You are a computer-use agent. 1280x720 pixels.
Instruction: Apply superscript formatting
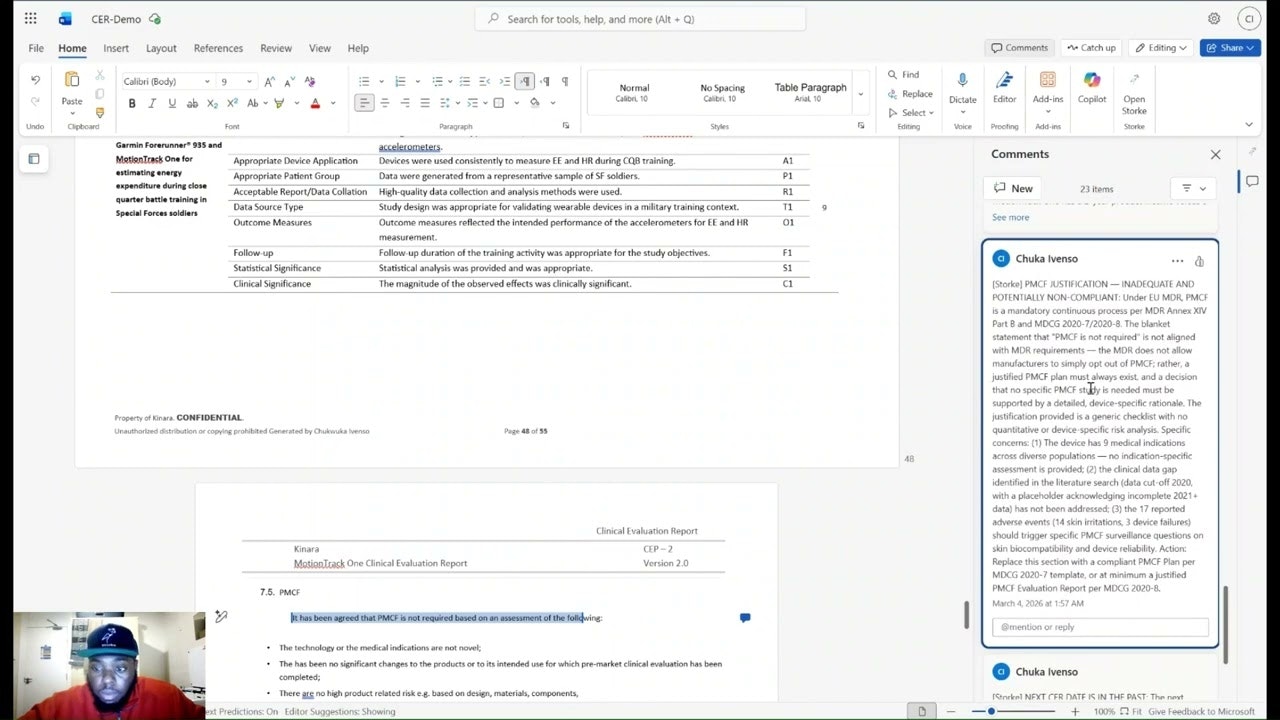tap(232, 103)
